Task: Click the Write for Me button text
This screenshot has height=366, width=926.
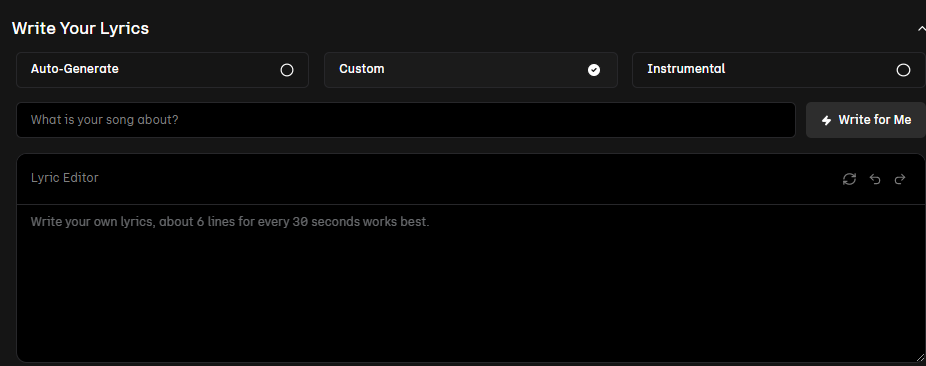Action: click(875, 120)
